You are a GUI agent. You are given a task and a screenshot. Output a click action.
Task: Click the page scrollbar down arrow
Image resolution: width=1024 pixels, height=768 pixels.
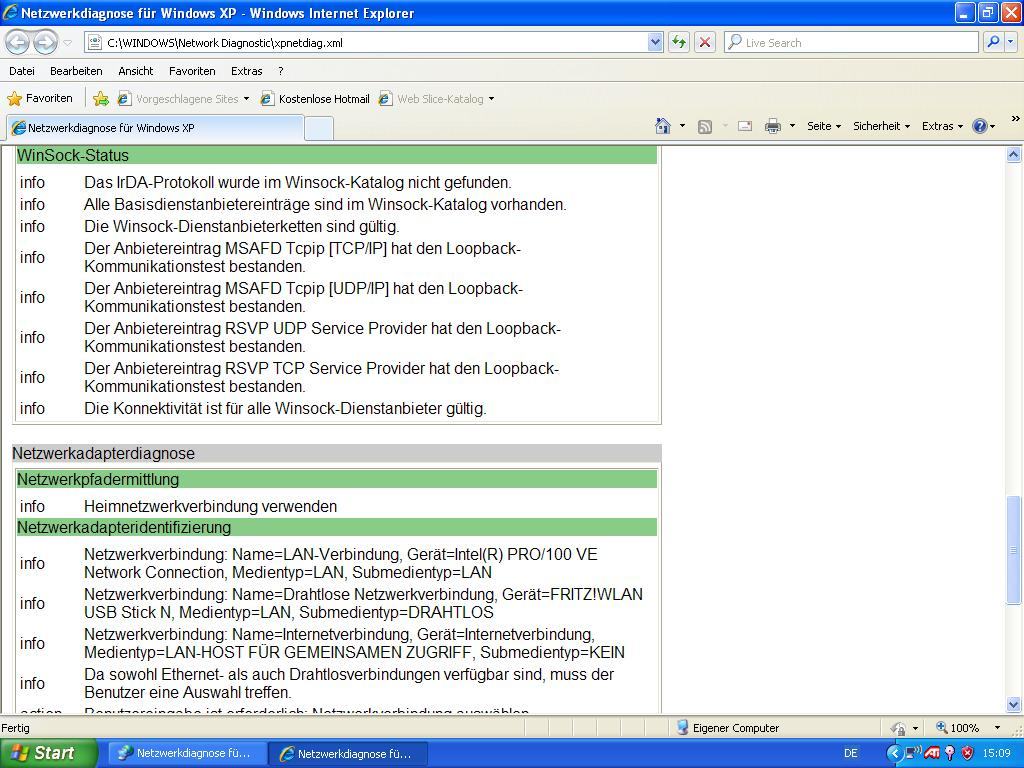click(x=1013, y=704)
